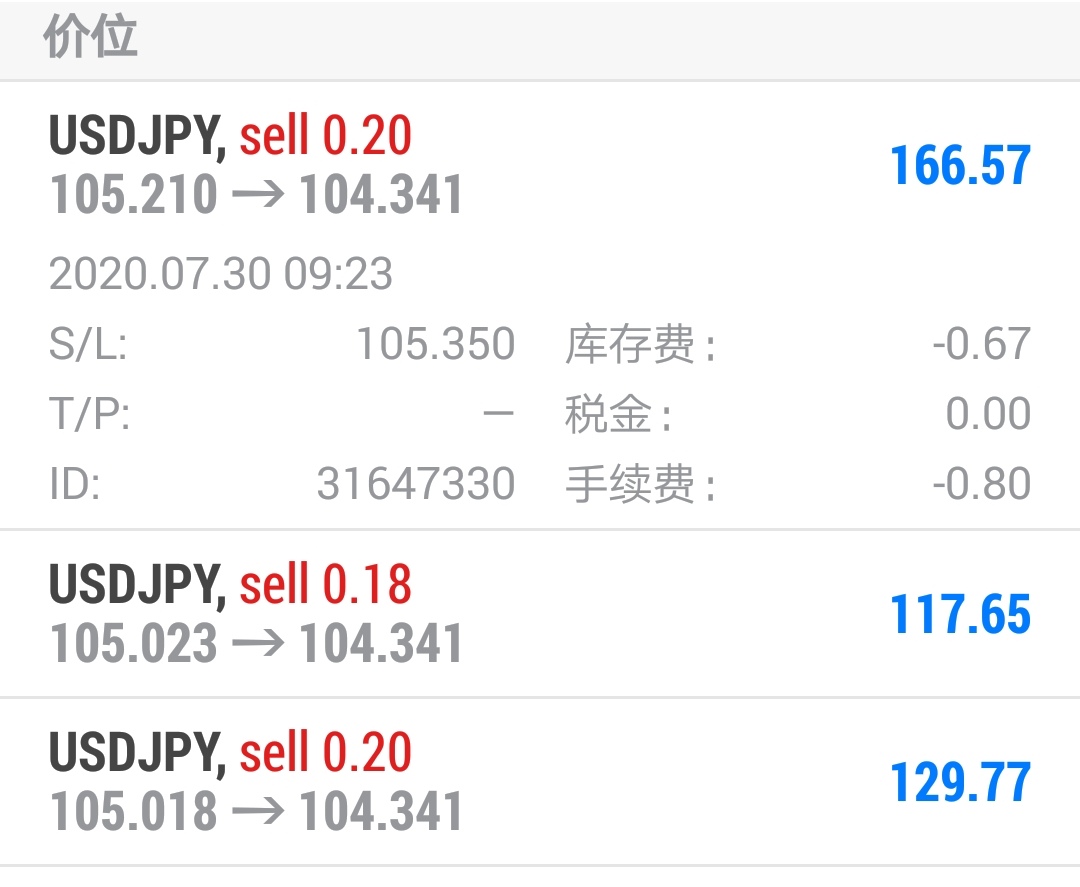Tap the 105.210 → 104.341 price line
This screenshot has height=887, width=1080.
pos(257,195)
